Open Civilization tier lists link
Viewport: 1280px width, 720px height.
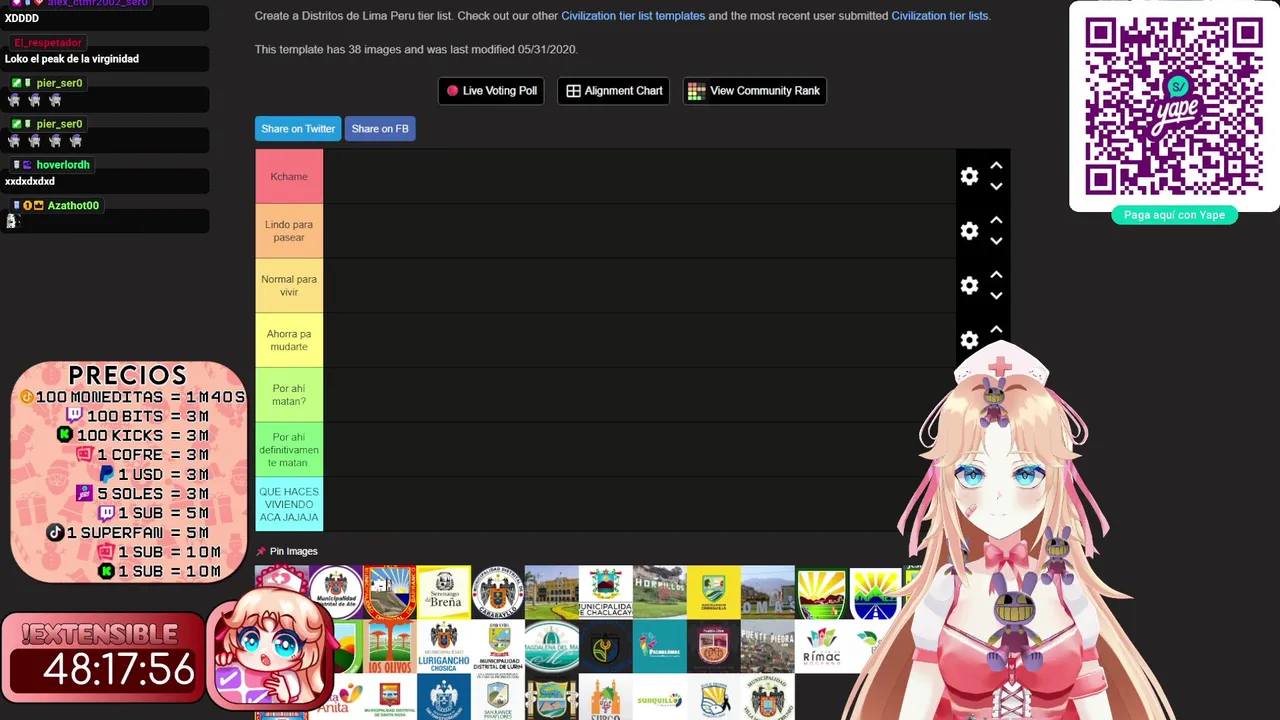(x=939, y=16)
